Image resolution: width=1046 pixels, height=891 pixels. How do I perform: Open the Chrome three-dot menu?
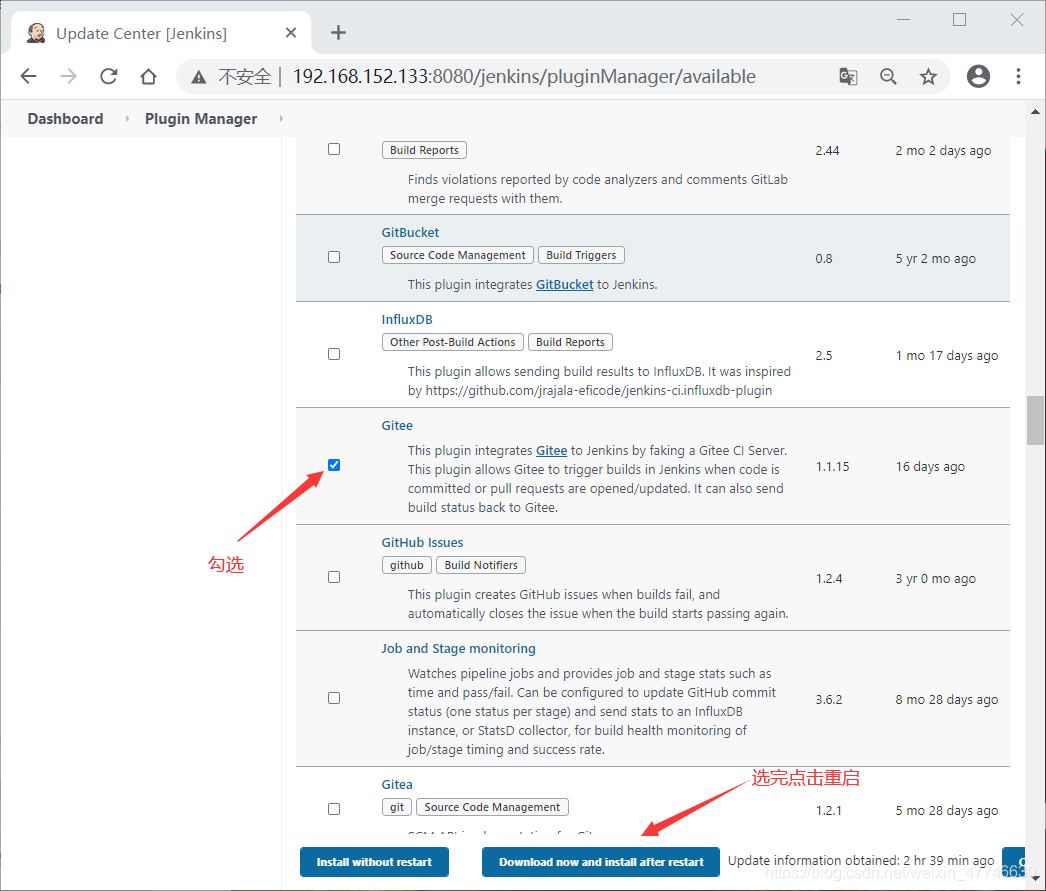1018,77
